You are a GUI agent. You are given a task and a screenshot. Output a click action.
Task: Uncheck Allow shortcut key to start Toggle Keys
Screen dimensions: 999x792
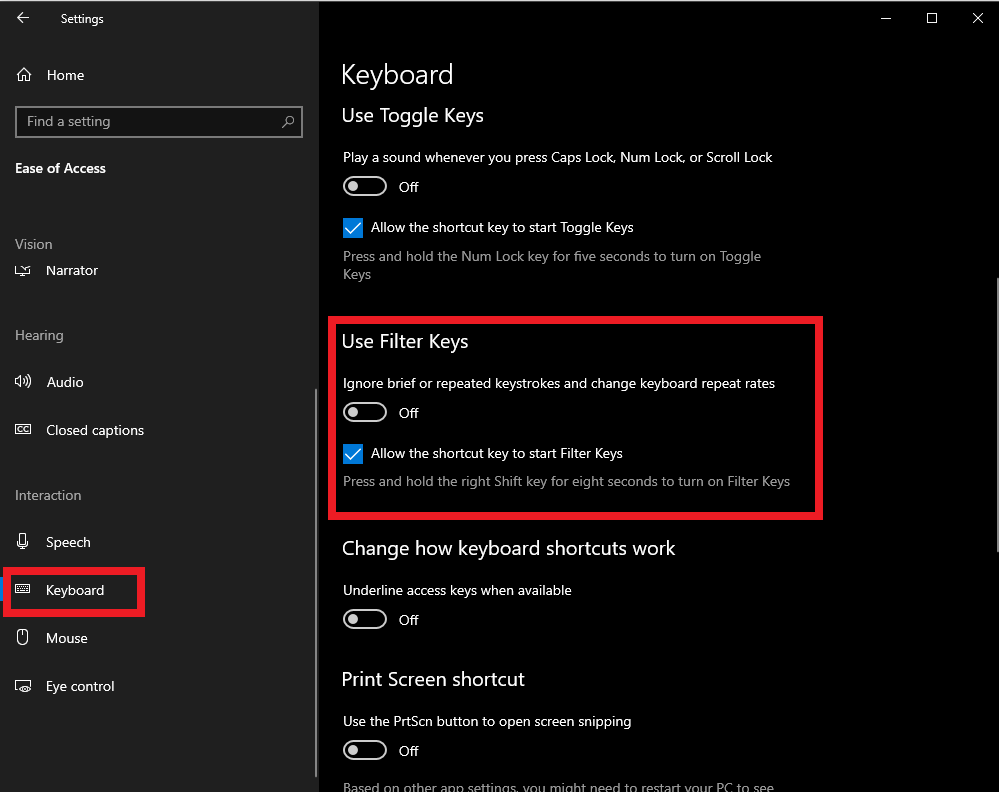(353, 227)
